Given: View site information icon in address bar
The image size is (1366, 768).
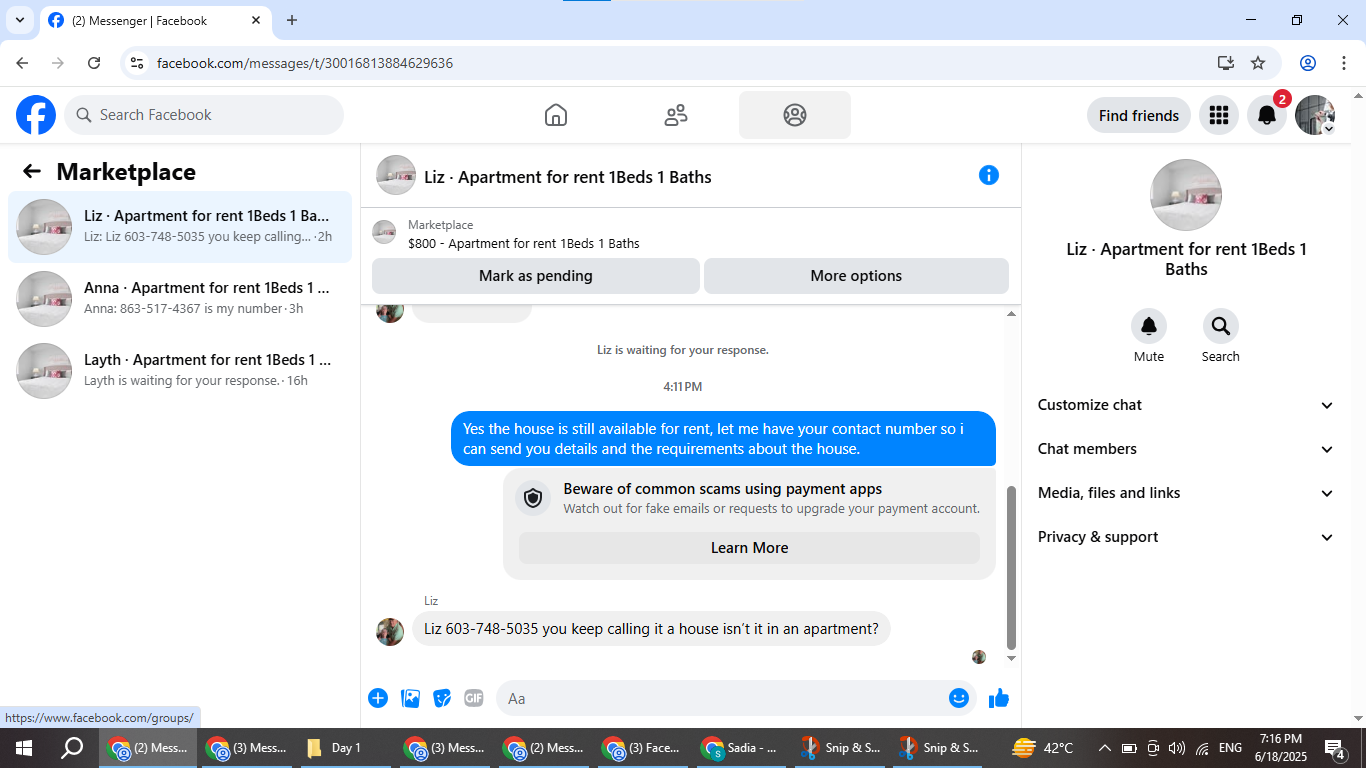Looking at the screenshot, I should pos(138,63).
